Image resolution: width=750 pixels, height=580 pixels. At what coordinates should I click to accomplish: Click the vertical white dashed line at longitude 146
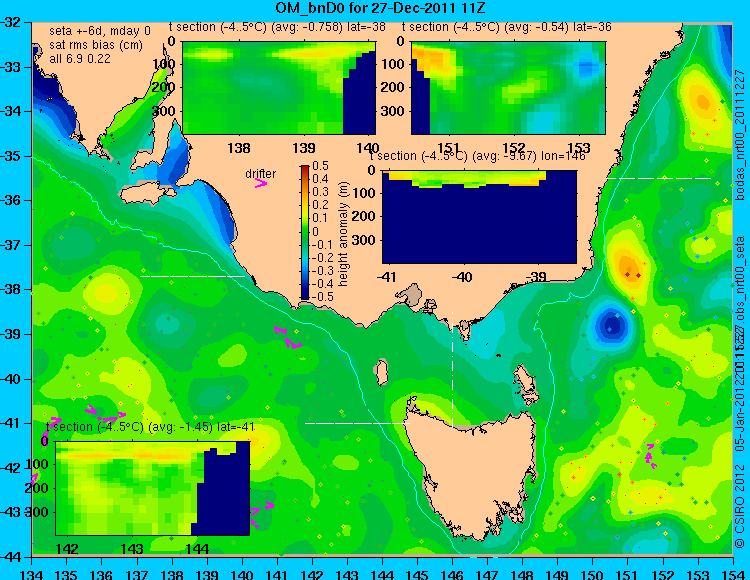tap(452, 370)
